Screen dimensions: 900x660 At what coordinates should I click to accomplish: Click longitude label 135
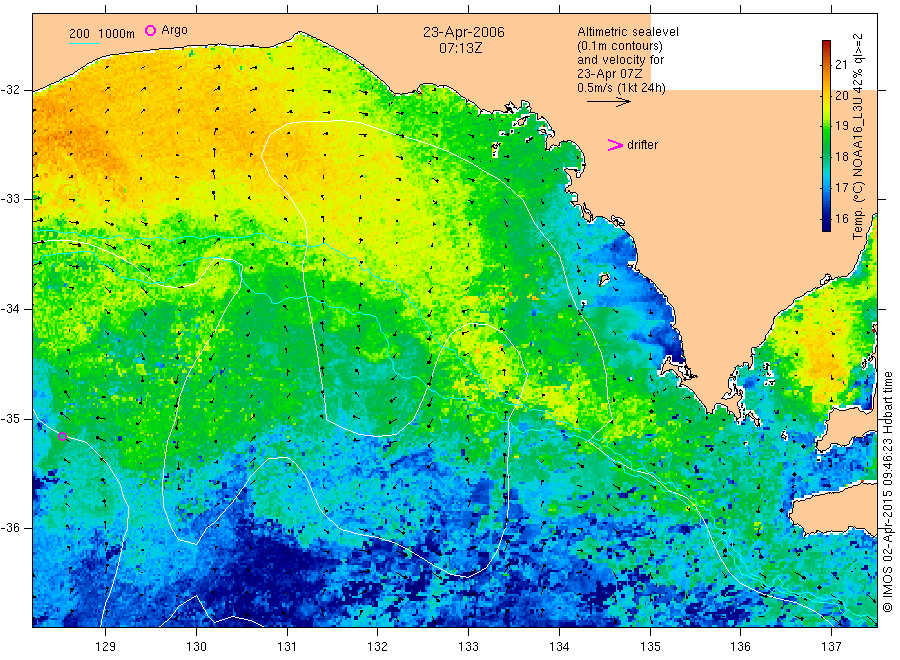click(650, 647)
